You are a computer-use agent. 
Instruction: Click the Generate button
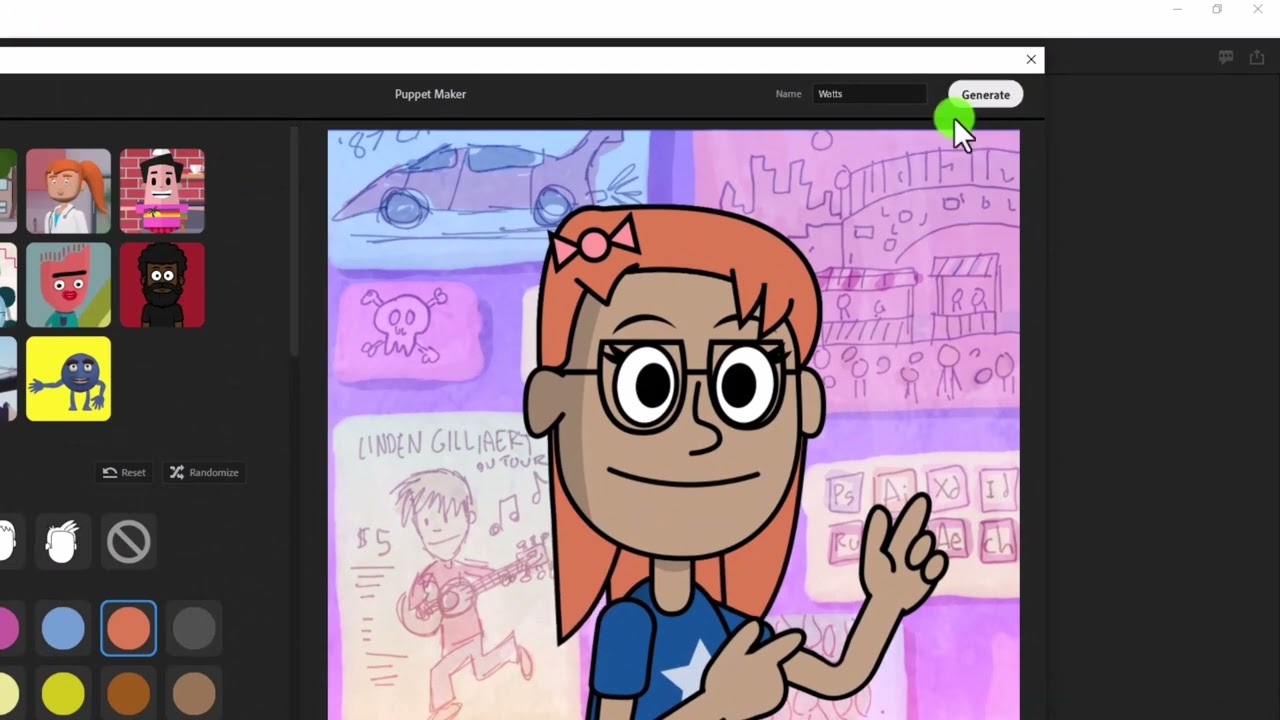click(x=985, y=95)
